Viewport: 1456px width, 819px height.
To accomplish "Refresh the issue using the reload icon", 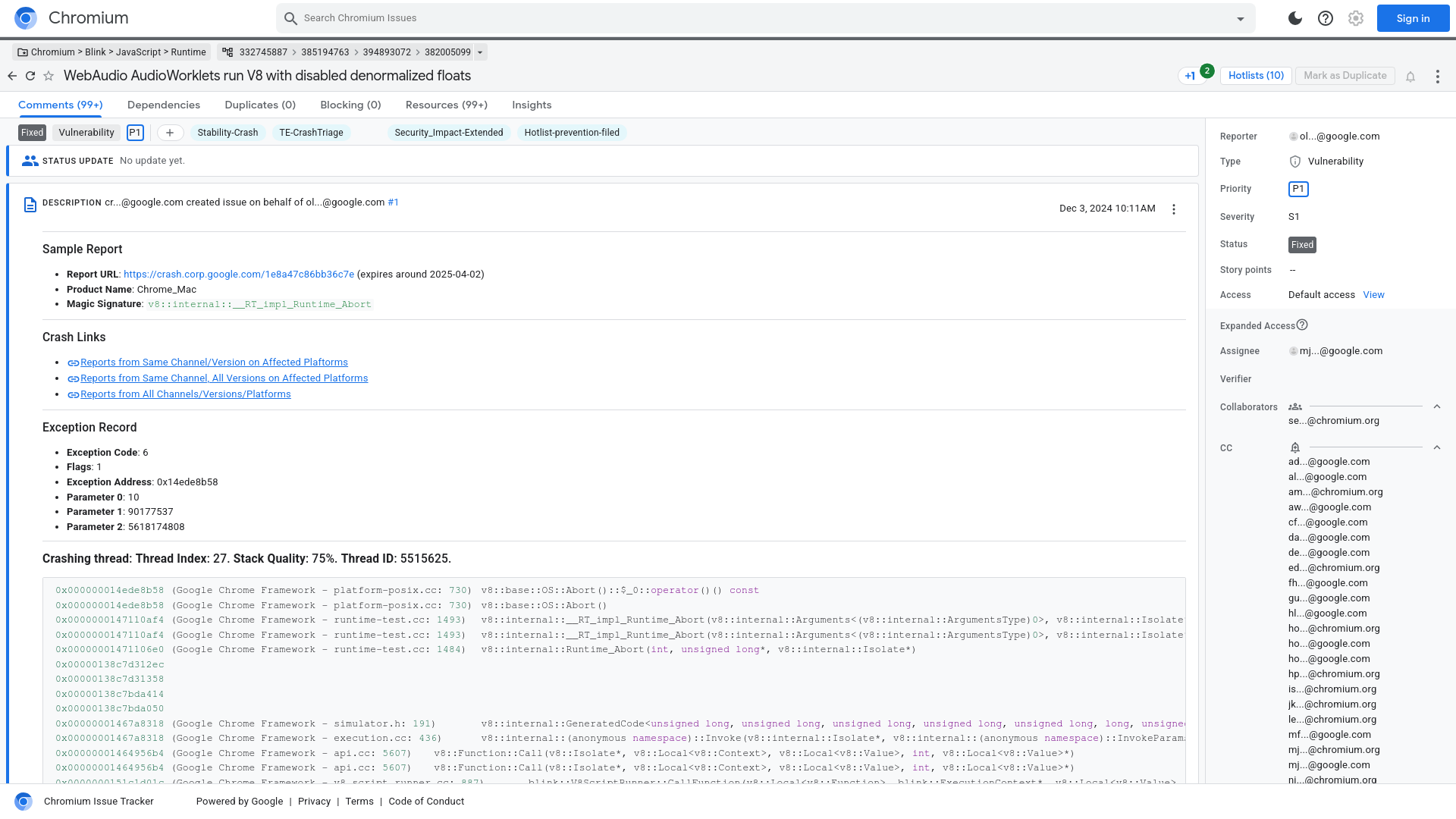I will (x=30, y=76).
